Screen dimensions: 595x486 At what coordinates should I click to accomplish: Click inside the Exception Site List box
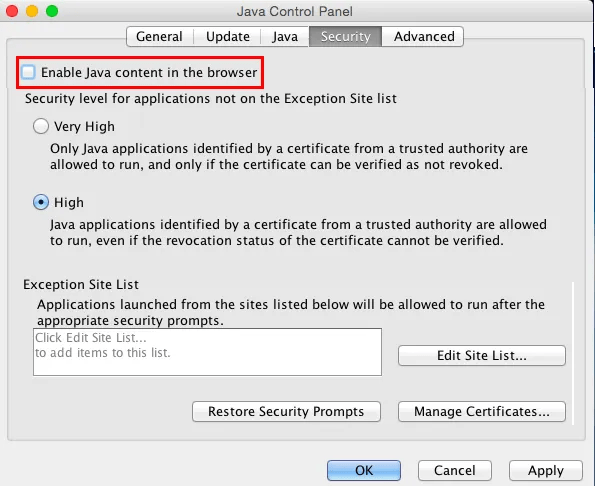tap(207, 352)
